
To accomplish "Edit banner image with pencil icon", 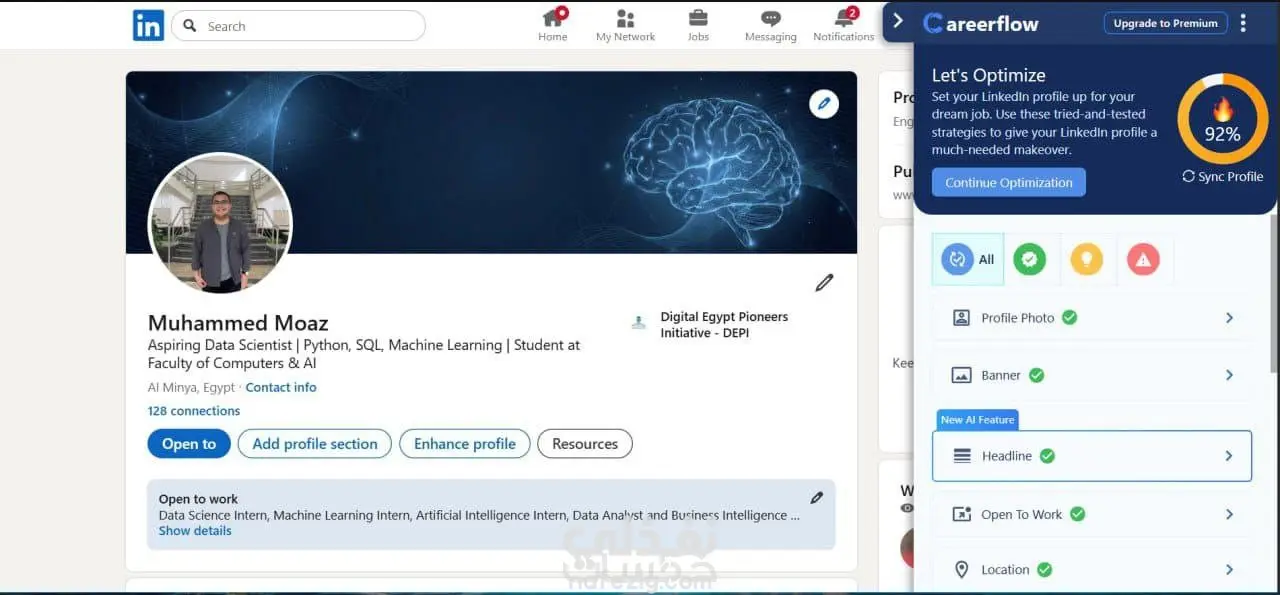I will 824,103.
